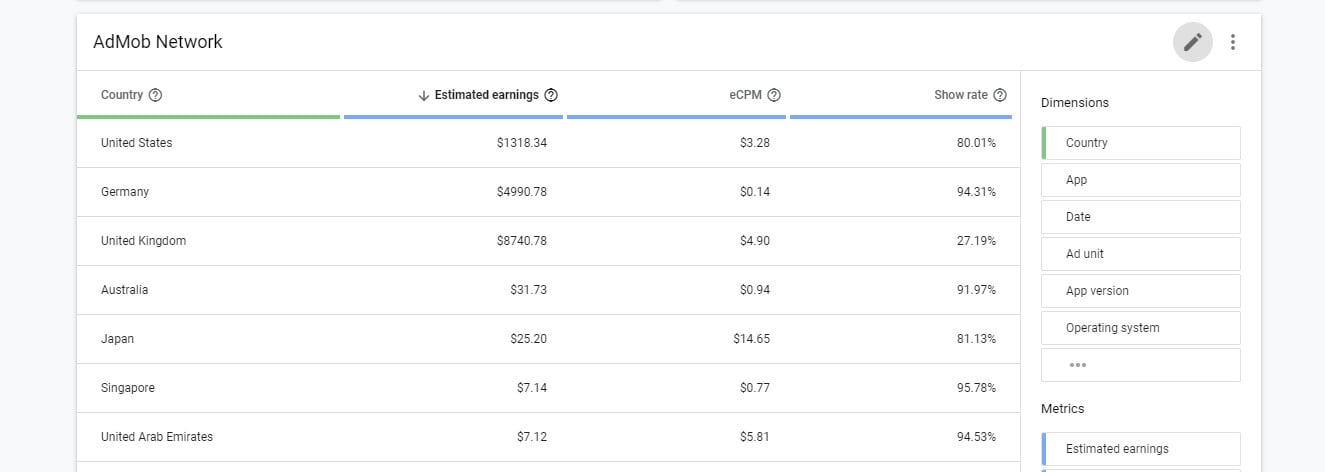Viewport: 1325px width, 472px height.
Task: Click the Singapore row
Action: (x=548, y=388)
